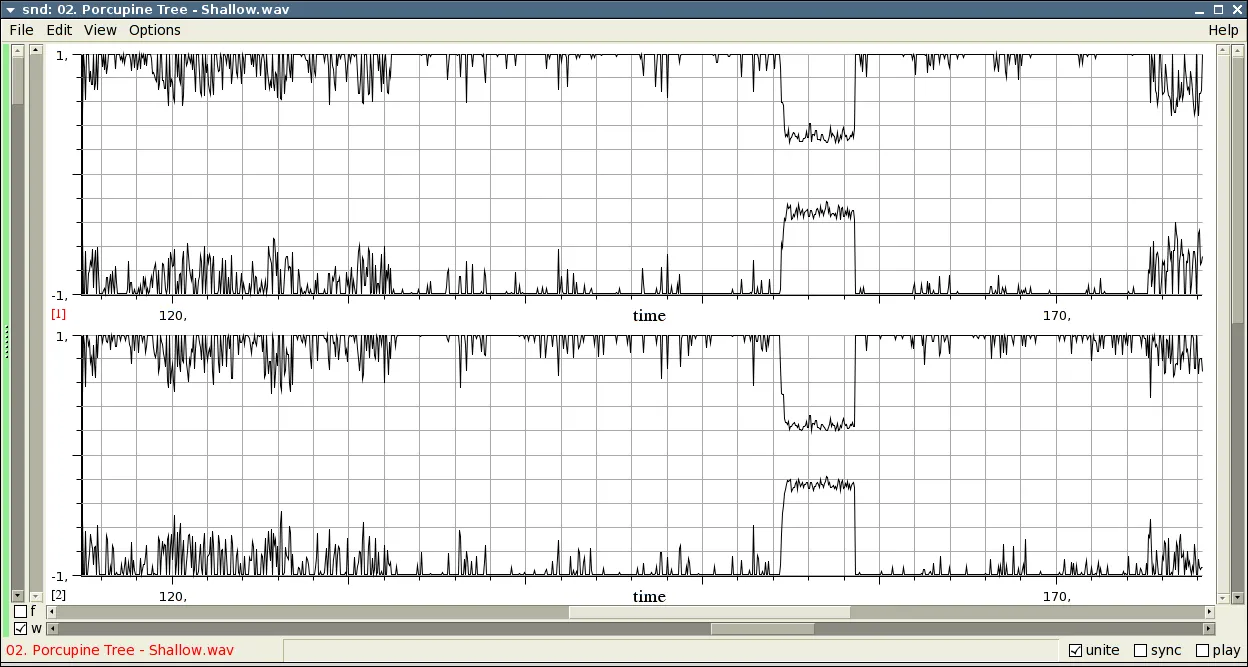
Task: Open the window menu triangle in title bar
Action: [x=10, y=9]
